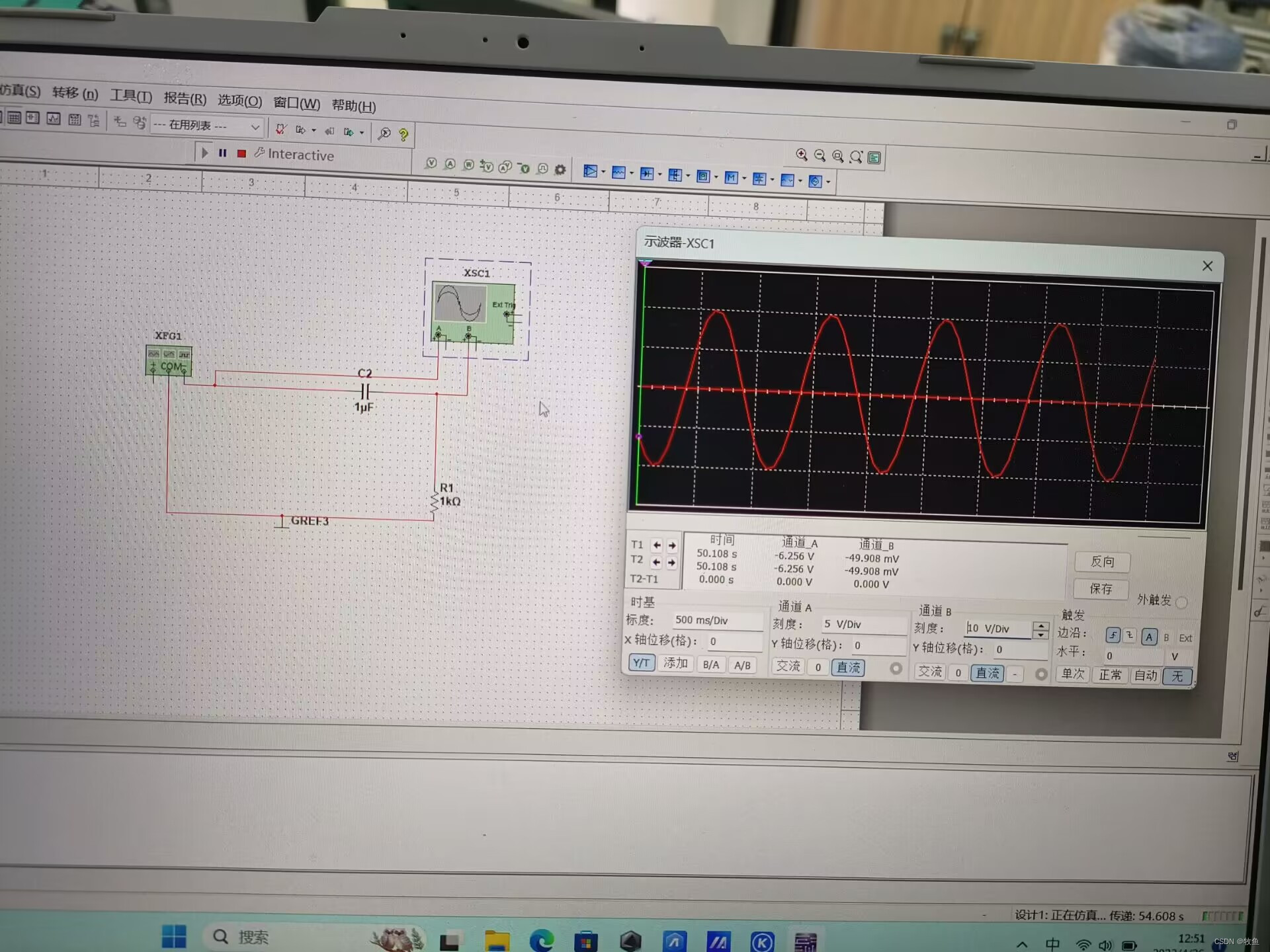Viewport: 1270px width, 952px height.
Task: Set channel A coupling to 直流
Action: point(848,668)
